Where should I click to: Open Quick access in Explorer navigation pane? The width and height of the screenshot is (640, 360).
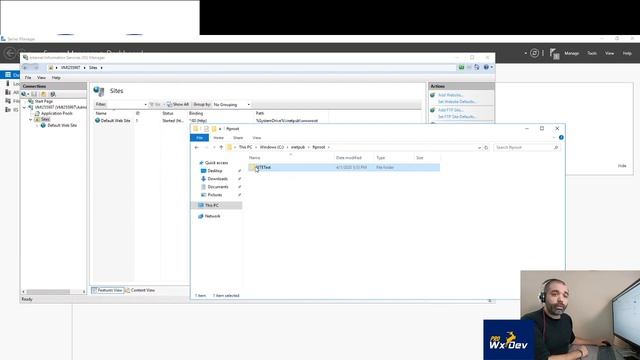point(216,163)
